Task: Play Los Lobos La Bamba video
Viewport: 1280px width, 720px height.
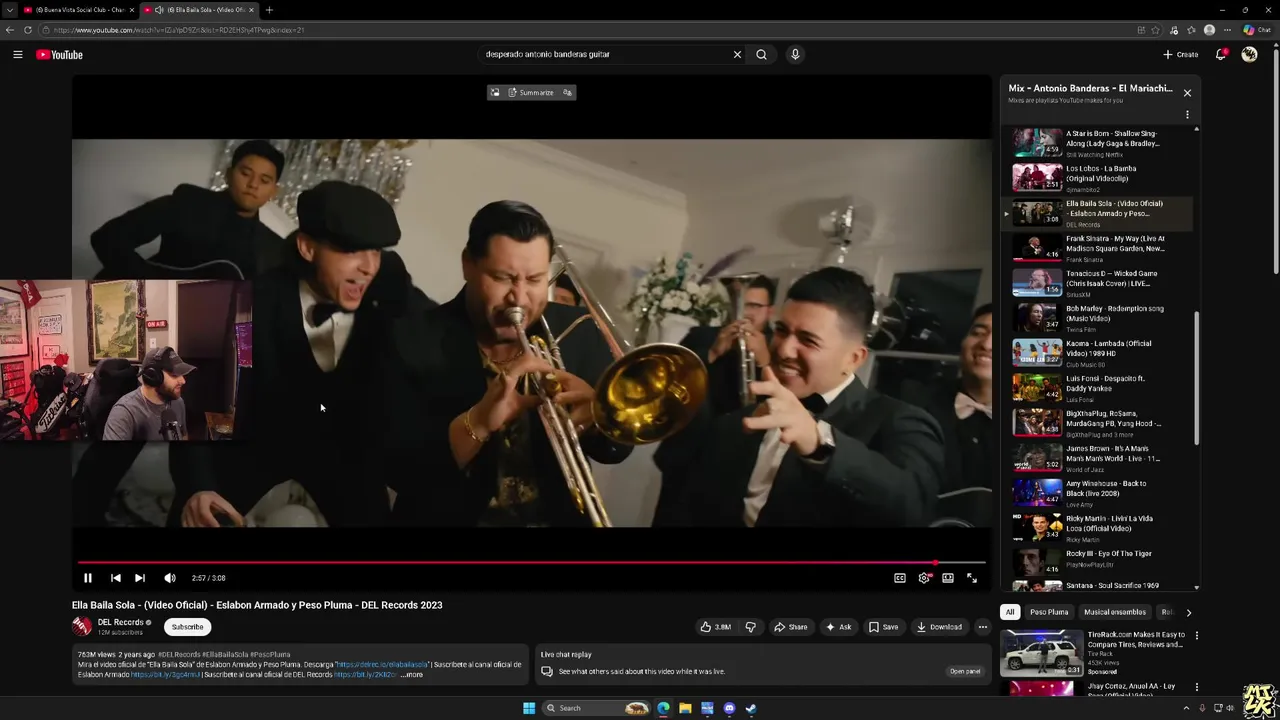Action: click(x=1098, y=178)
